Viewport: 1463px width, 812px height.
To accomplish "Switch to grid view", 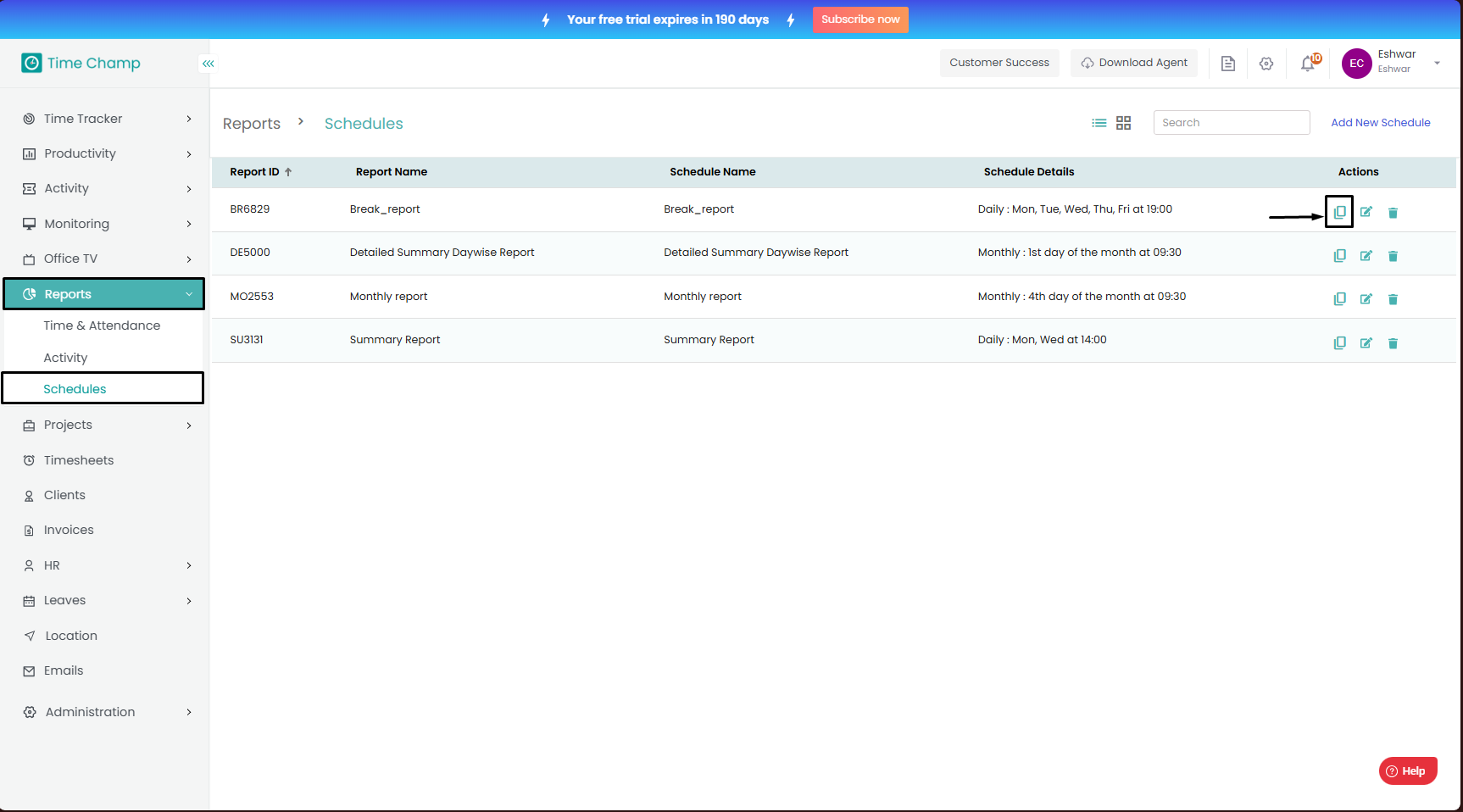I will pos(1124,123).
